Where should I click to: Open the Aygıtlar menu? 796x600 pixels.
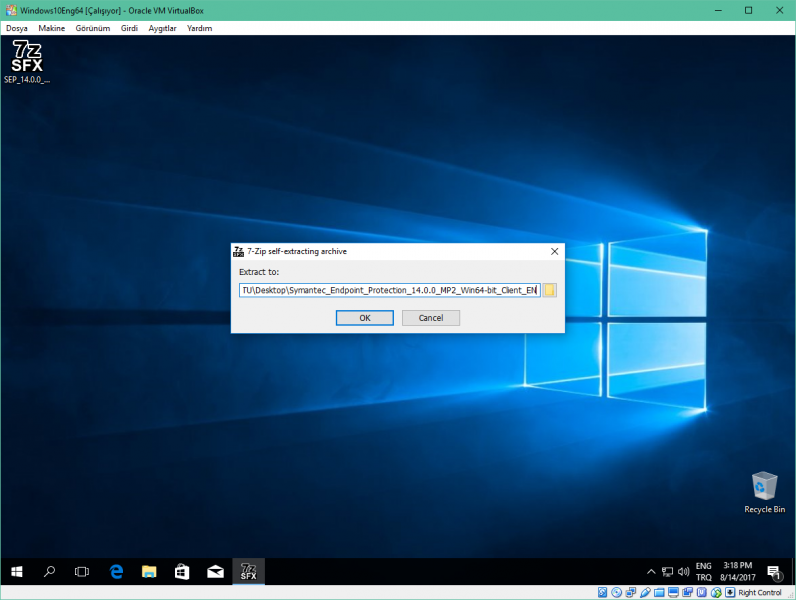point(162,28)
